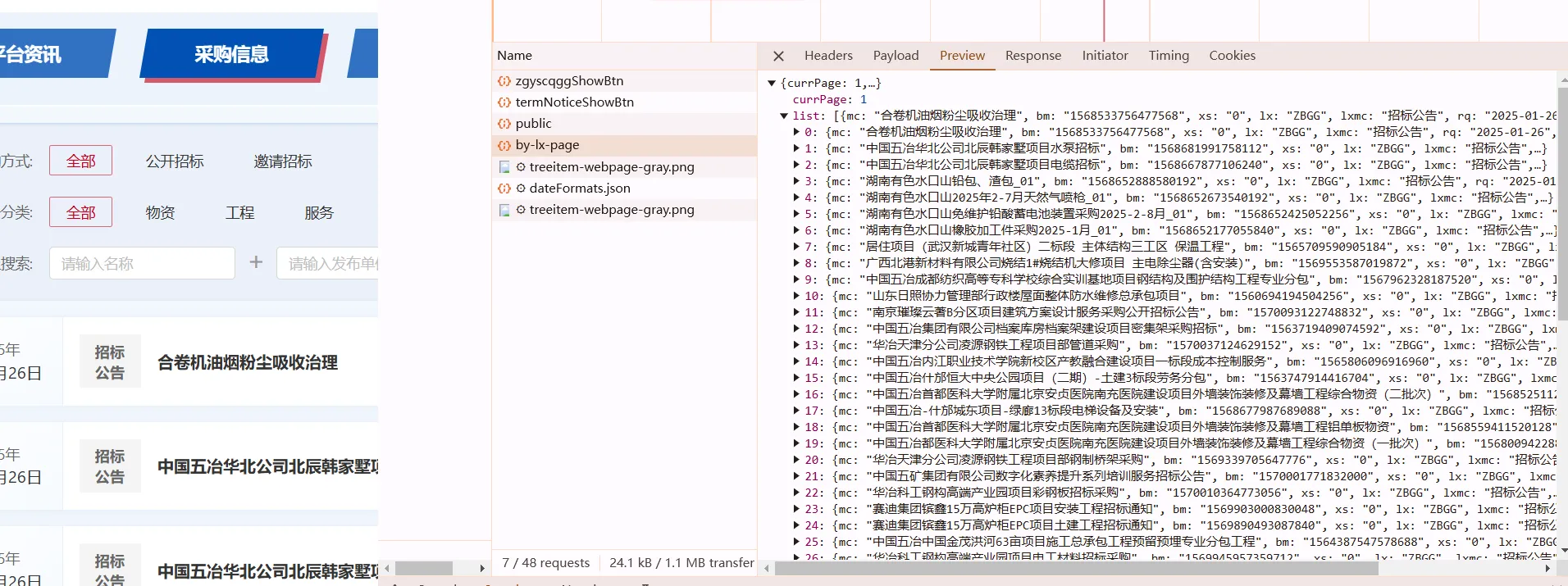Click the dateFormats.json file icon

[504, 189]
